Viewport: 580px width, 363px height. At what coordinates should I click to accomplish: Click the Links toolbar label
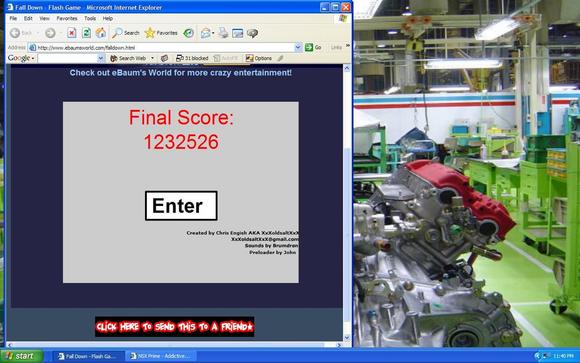click(x=336, y=47)
